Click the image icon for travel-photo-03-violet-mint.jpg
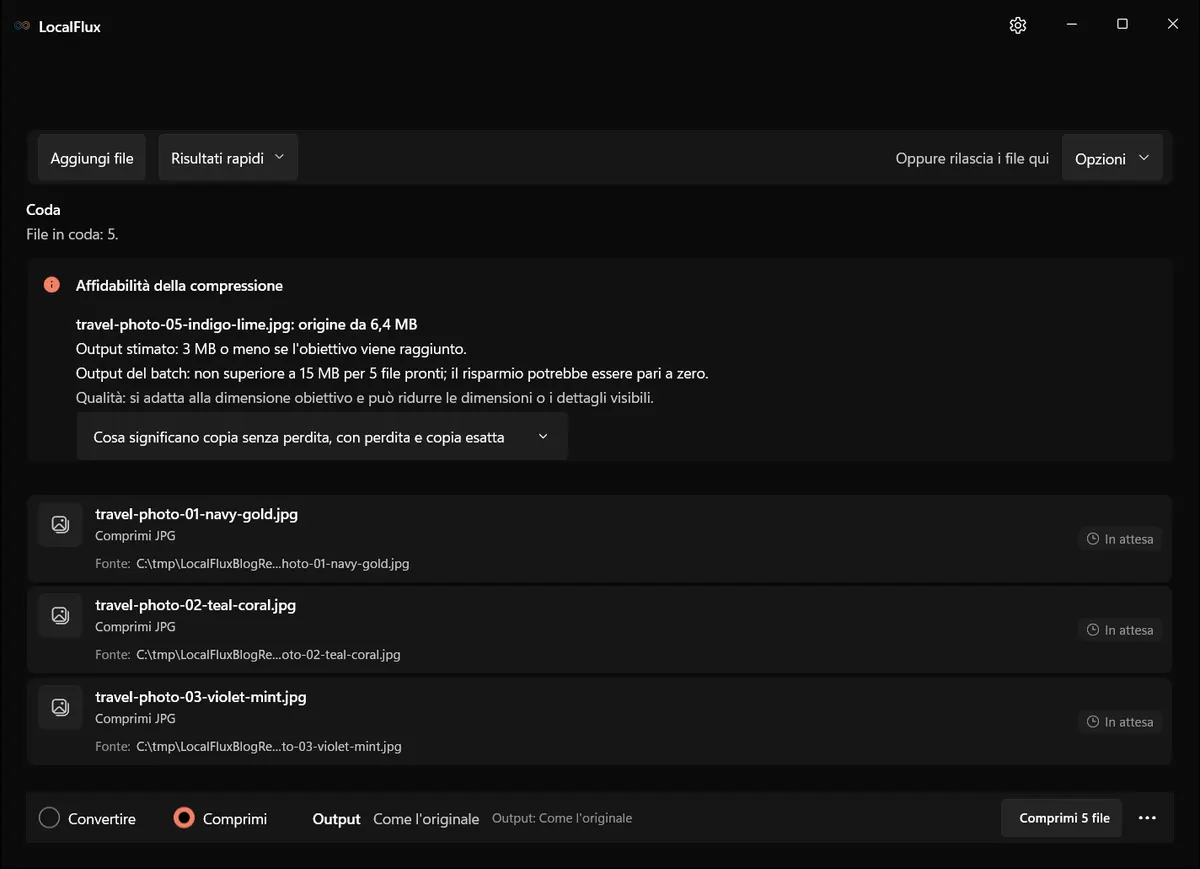Image resolution: width=1200 pixels, height=869 pixels. [x=60, y=707]
